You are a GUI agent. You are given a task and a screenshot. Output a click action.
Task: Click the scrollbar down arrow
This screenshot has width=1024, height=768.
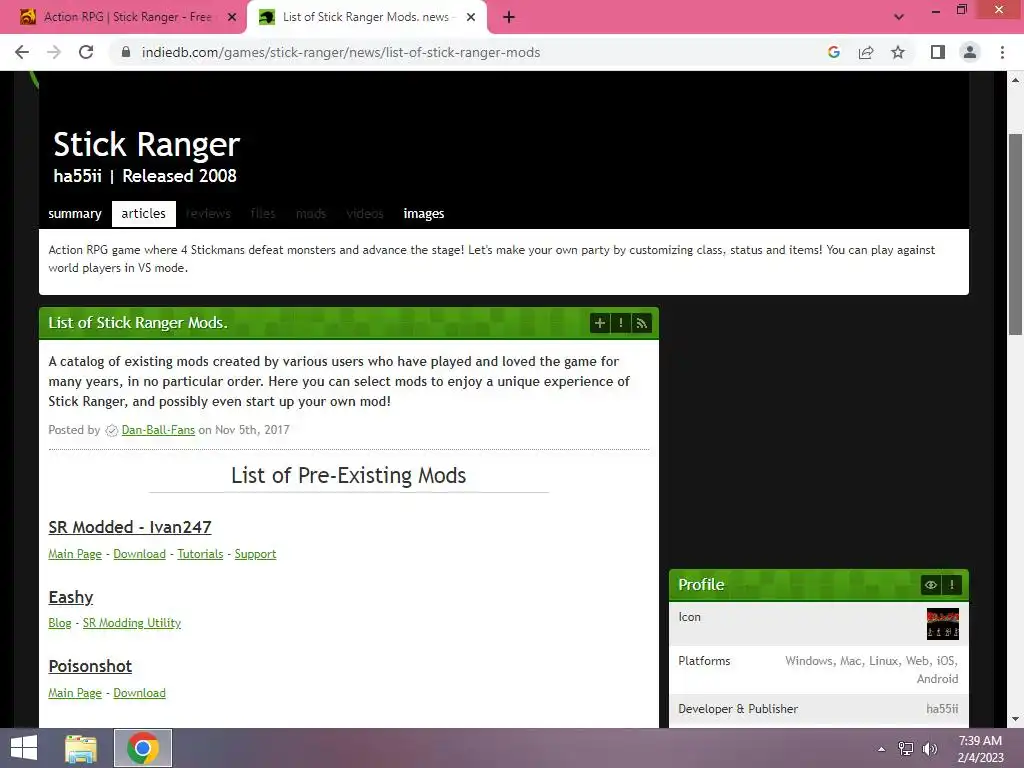[1015, 719]
